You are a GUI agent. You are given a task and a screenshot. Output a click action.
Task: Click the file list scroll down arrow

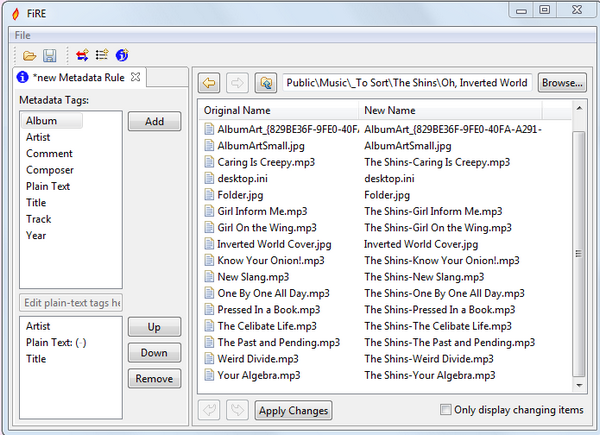[579, 385]
